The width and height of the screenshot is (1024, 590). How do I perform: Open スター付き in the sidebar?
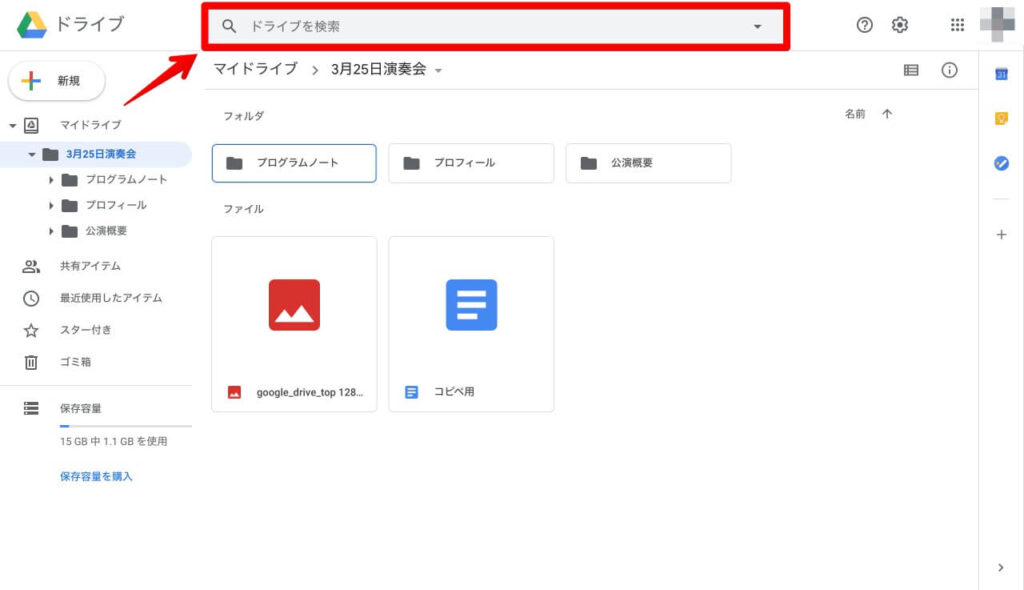(86, 330)
